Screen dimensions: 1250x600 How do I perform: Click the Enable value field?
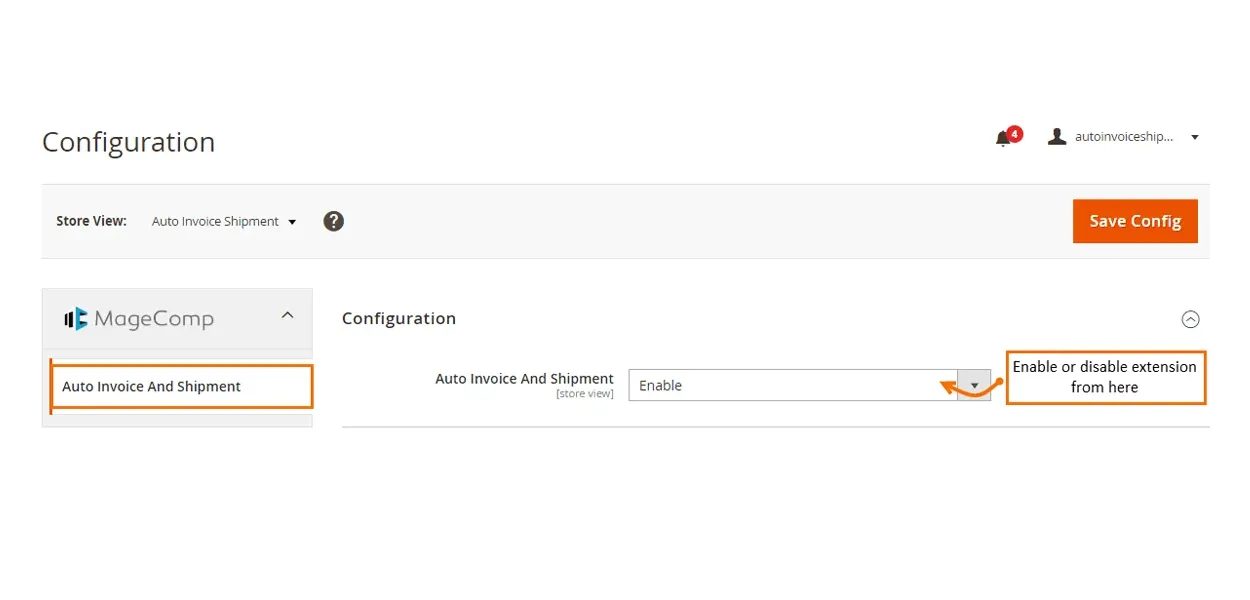[792, 385]
